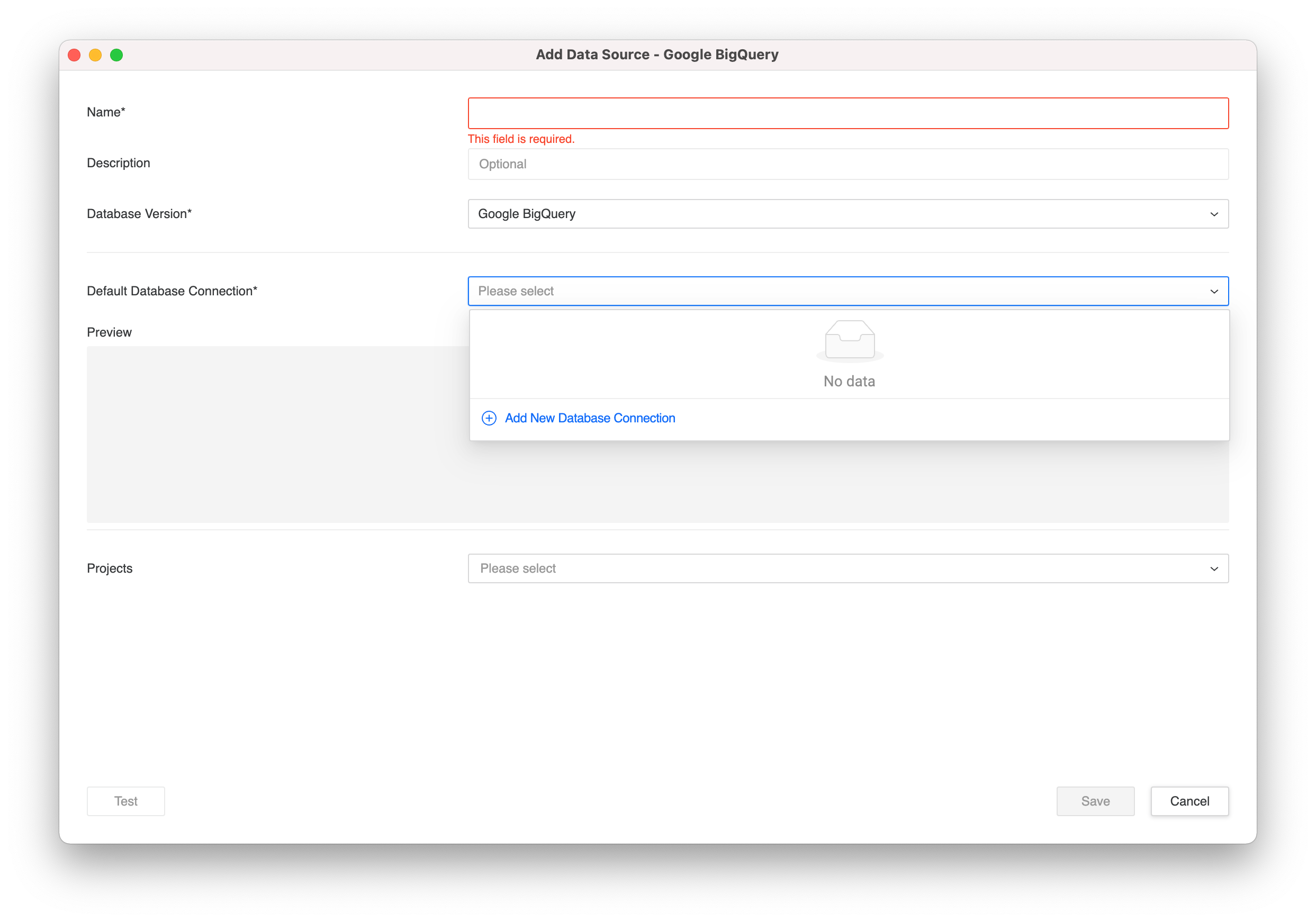
Task: Click the No data text in dropdown
Action: pos(849,382)
